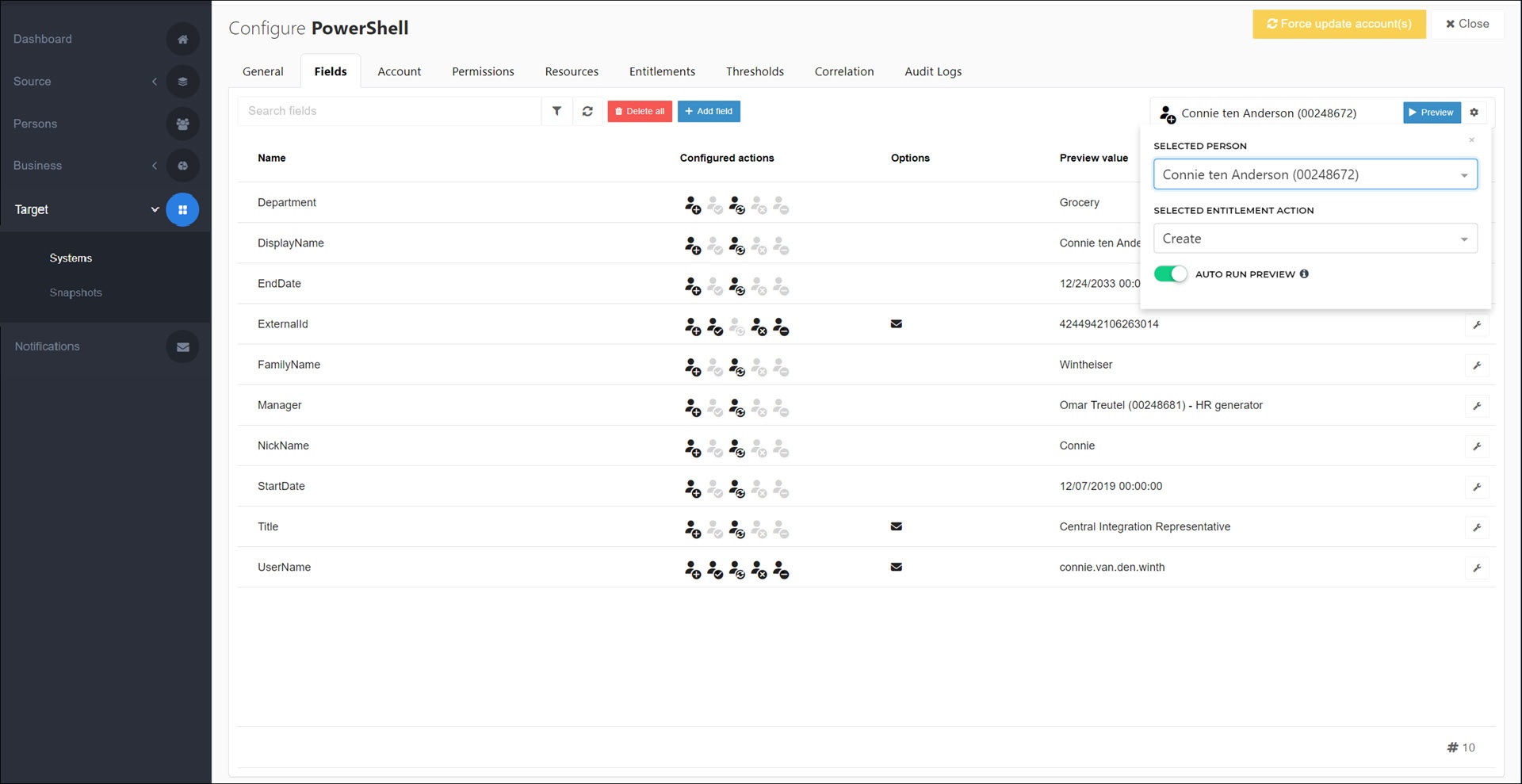1522x784 pixels.
Task: Click UserName delete action icon
Action: pos(781,570)
